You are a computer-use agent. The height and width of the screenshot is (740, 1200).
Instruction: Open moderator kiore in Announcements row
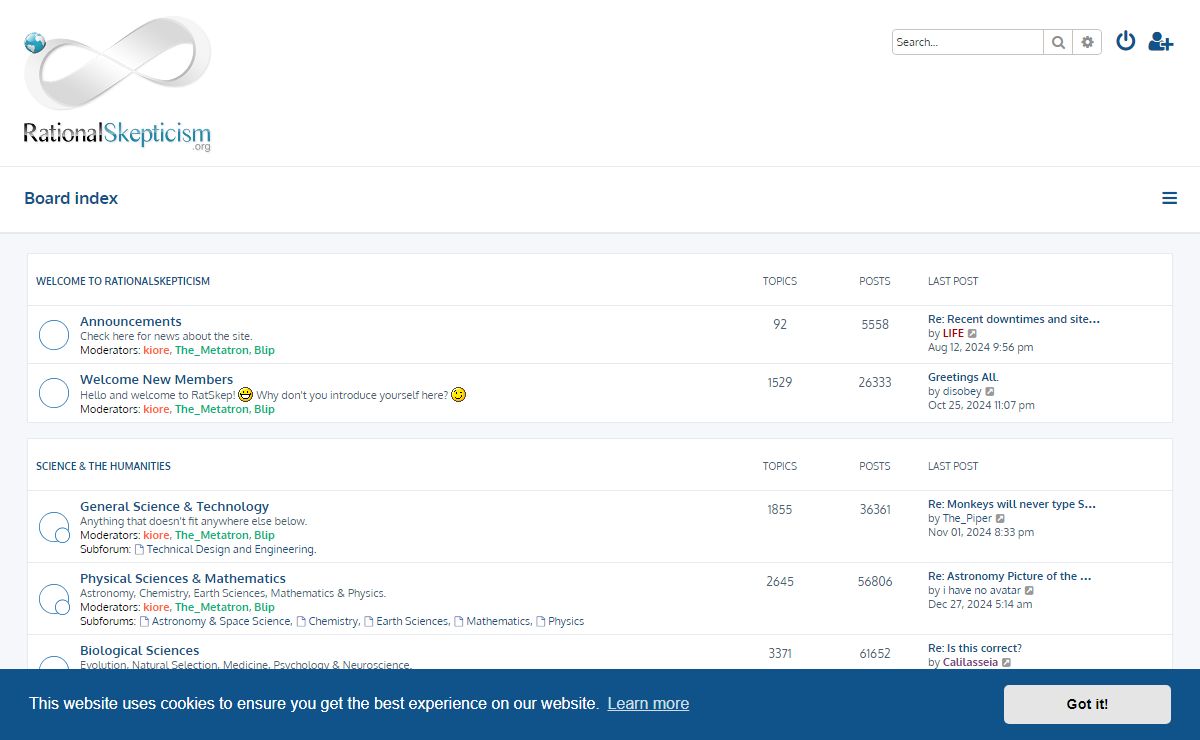point(156,351)
